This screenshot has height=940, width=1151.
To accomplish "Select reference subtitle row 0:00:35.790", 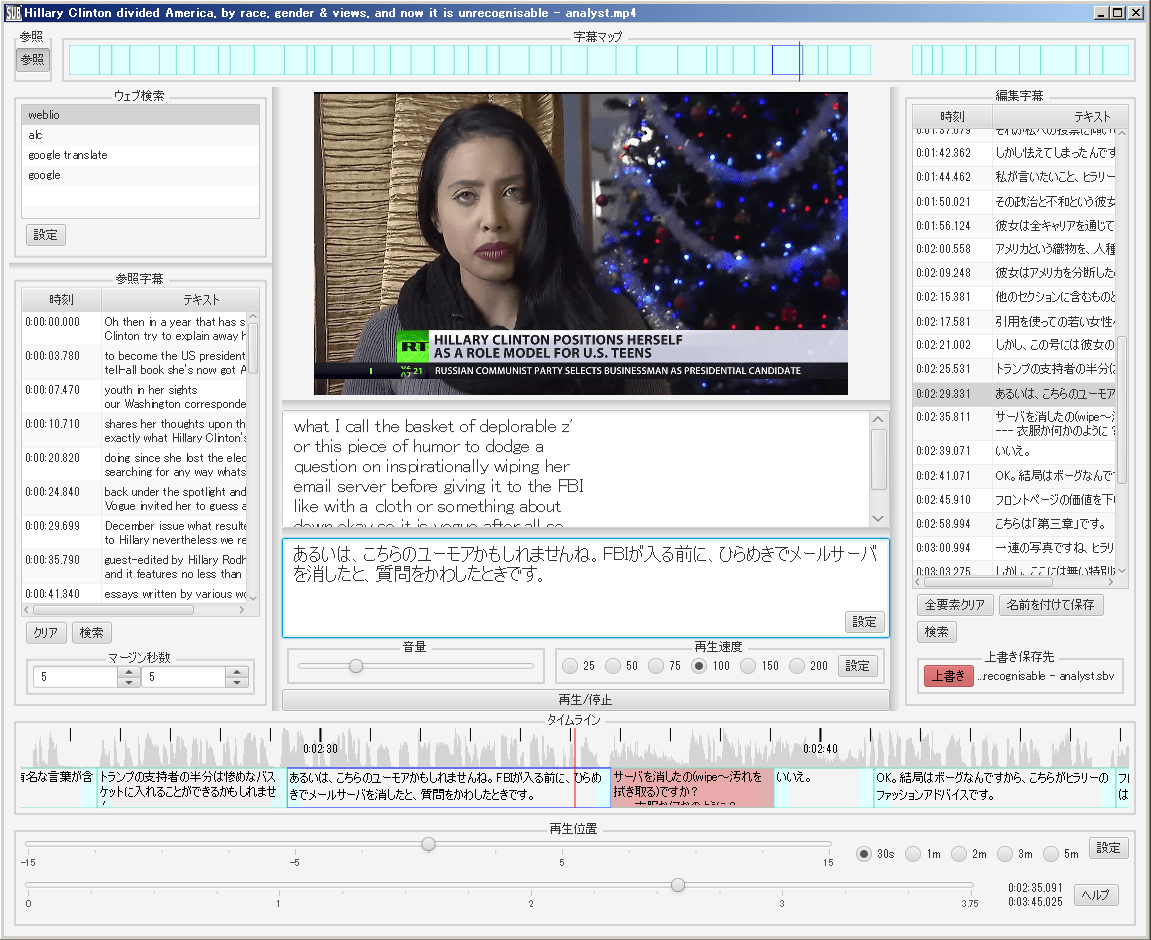I will [136, 566].
